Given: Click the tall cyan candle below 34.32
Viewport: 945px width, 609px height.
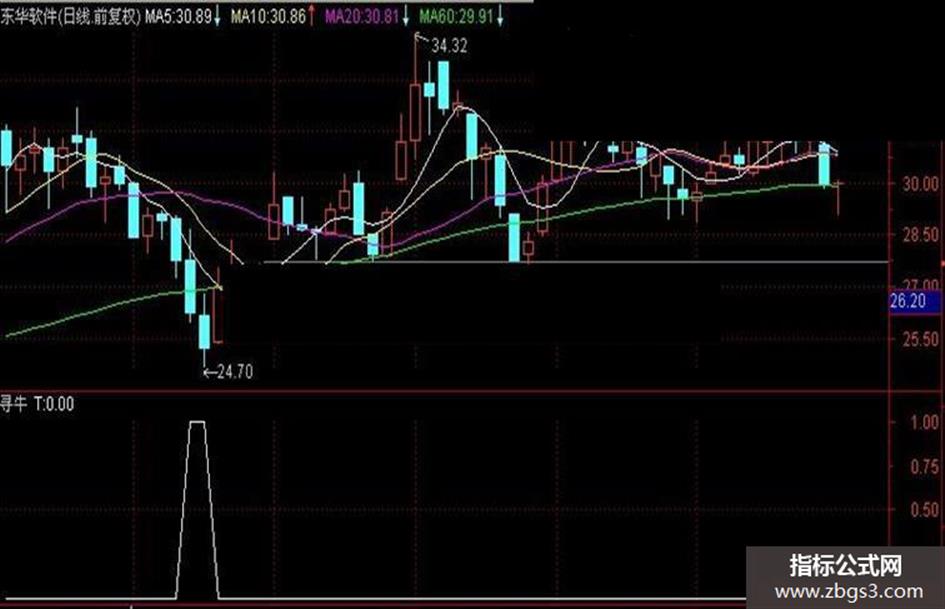Looking at the screenshot, I should click(443, 86).
